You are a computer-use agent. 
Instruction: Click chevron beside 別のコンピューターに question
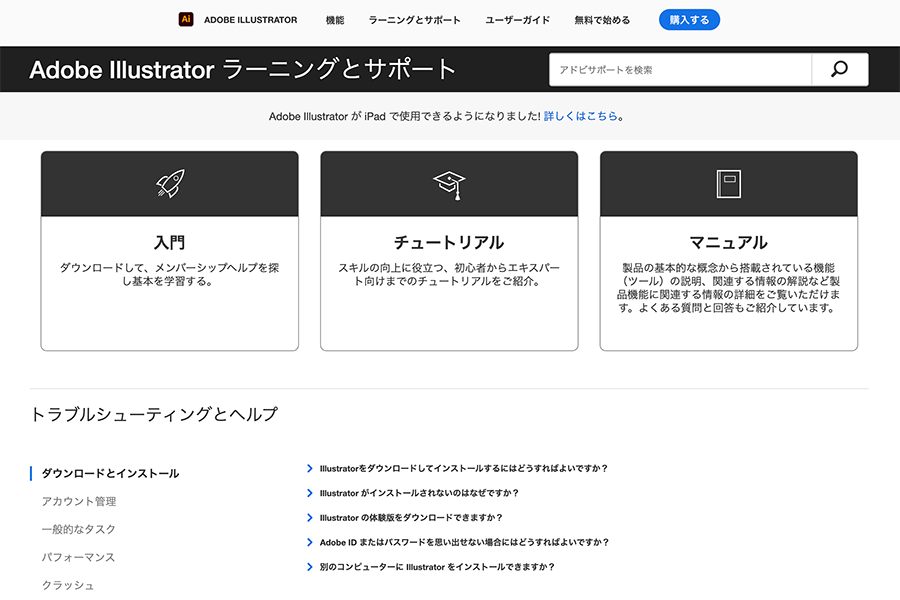[x=310, y=567]
